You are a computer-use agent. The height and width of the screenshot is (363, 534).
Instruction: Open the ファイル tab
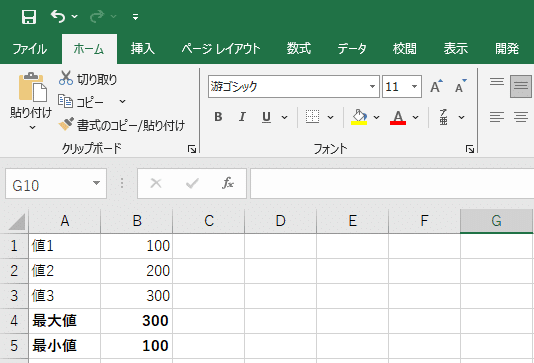click(x=30, y=49)
